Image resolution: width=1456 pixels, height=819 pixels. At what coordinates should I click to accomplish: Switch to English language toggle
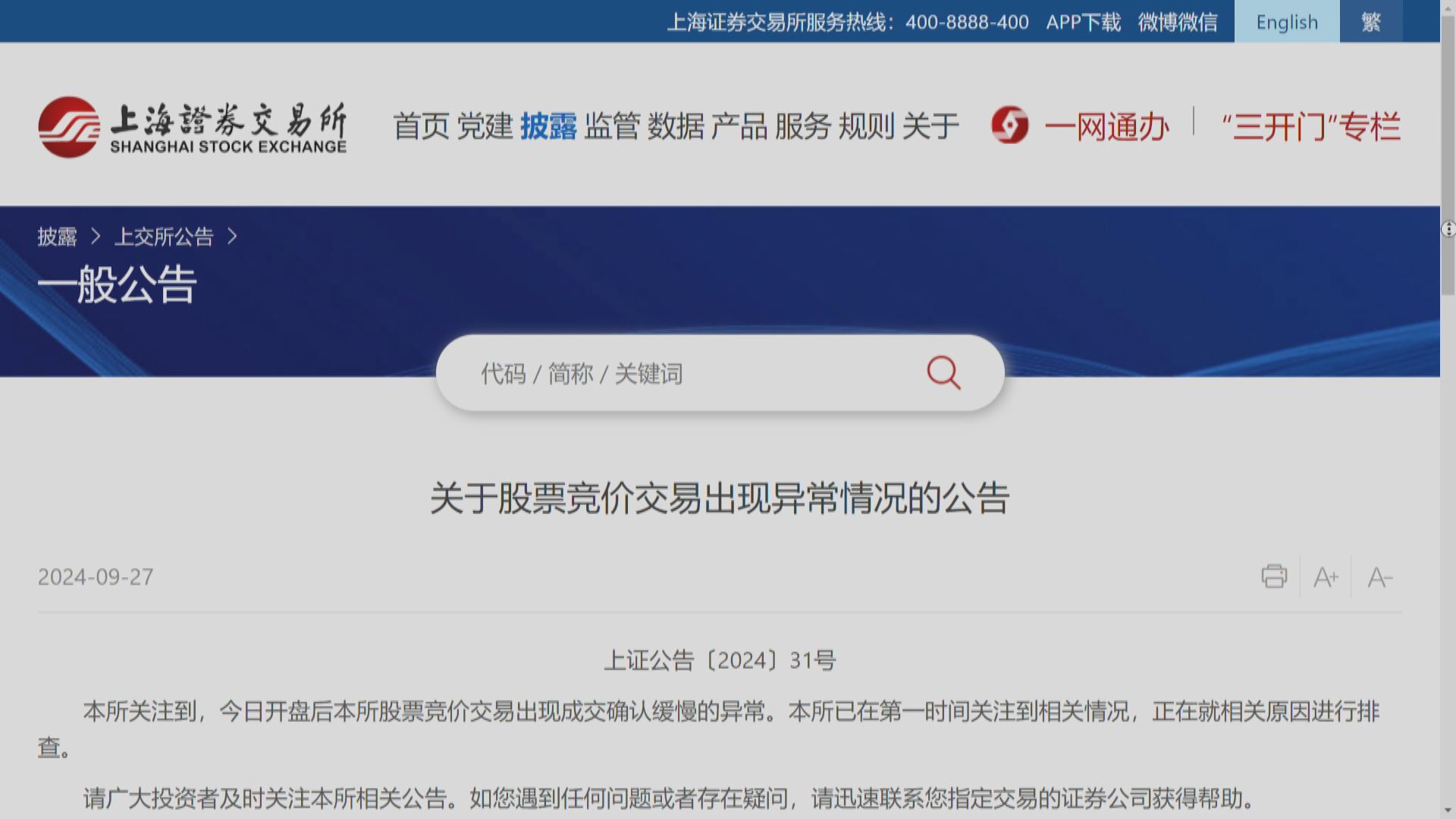click(1285, 21)
